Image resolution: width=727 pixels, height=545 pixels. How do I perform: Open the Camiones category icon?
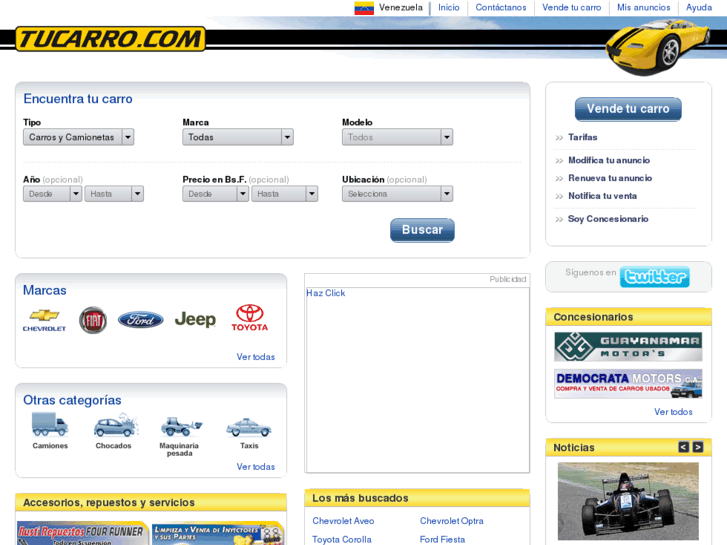click(x=50, y=424)
